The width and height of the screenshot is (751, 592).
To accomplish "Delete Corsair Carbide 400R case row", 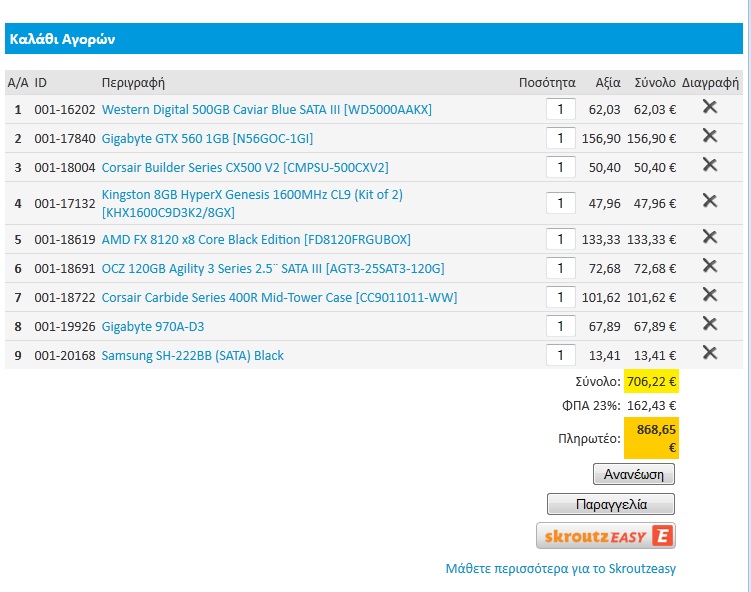I will tap(710, 295).
